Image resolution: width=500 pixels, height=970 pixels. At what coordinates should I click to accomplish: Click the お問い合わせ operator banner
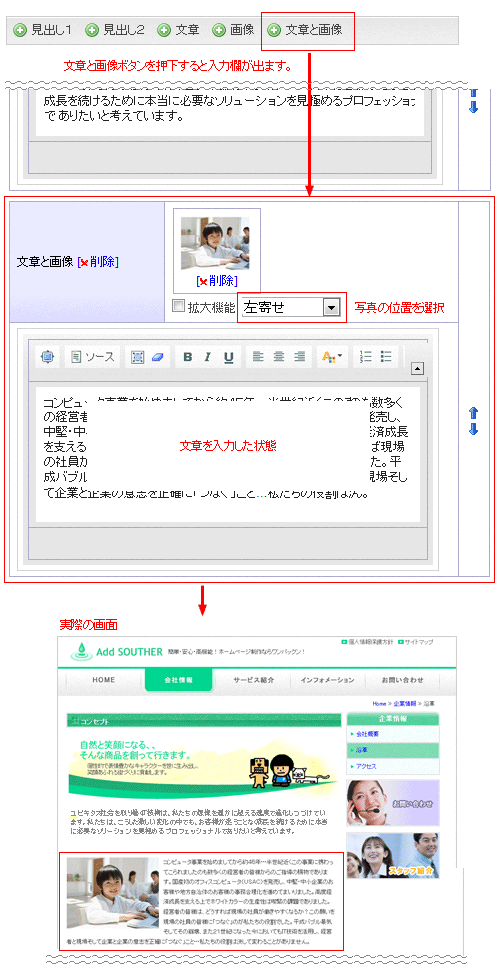pos(392,803)
